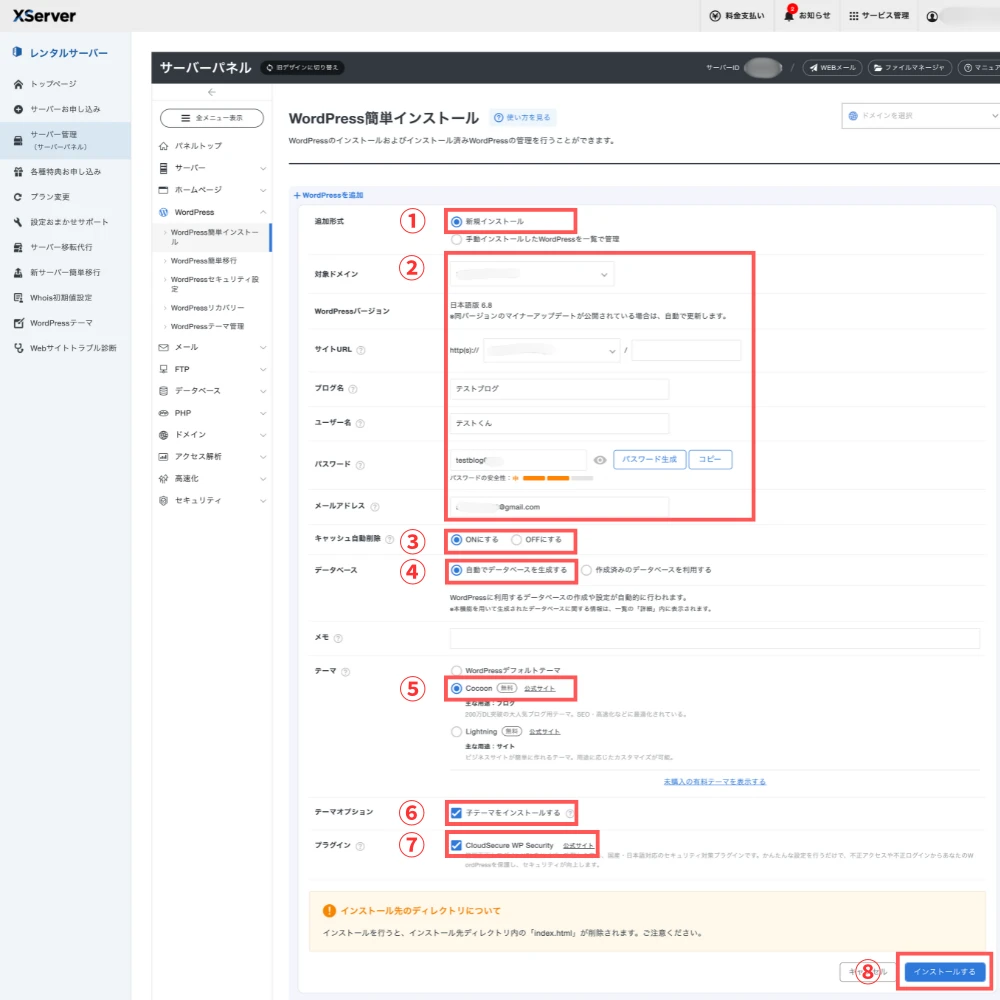Click help icon next to メールアドレス

tap(374, 507)
